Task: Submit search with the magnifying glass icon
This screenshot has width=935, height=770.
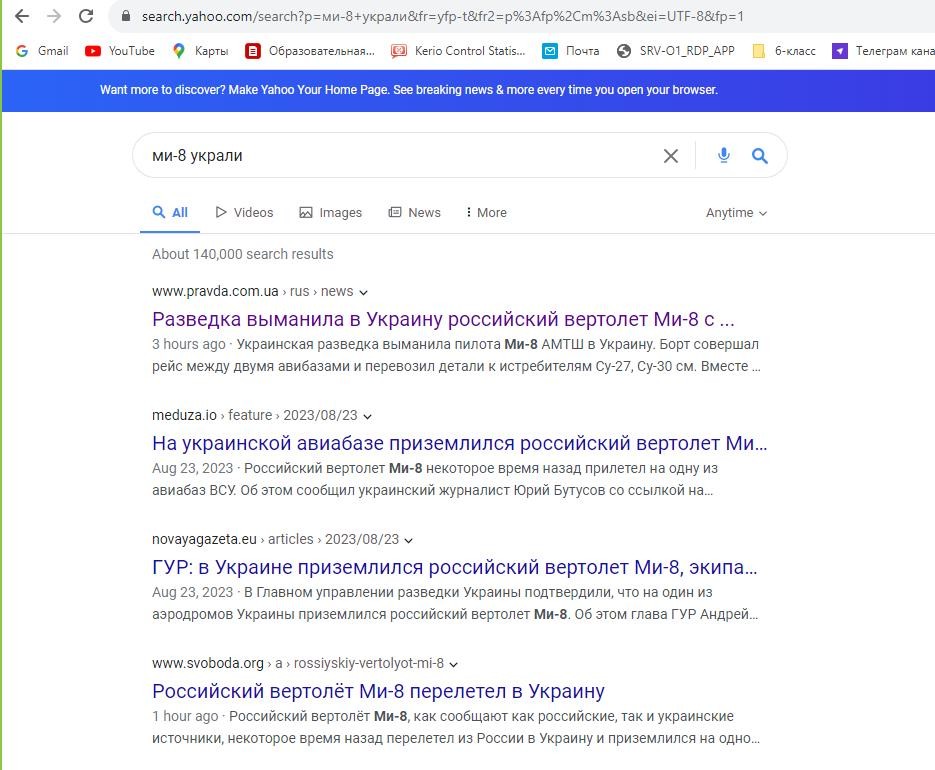Action: pos(759,156)
